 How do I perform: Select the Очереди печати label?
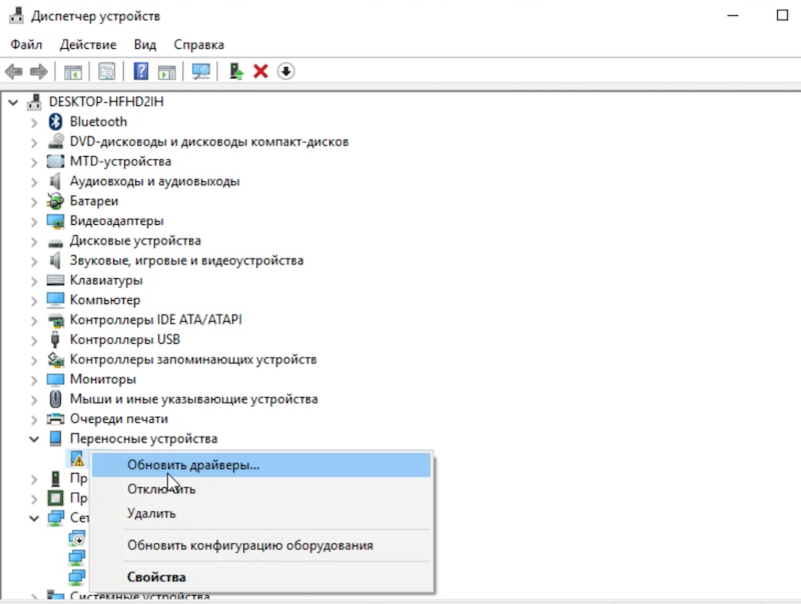119,419
